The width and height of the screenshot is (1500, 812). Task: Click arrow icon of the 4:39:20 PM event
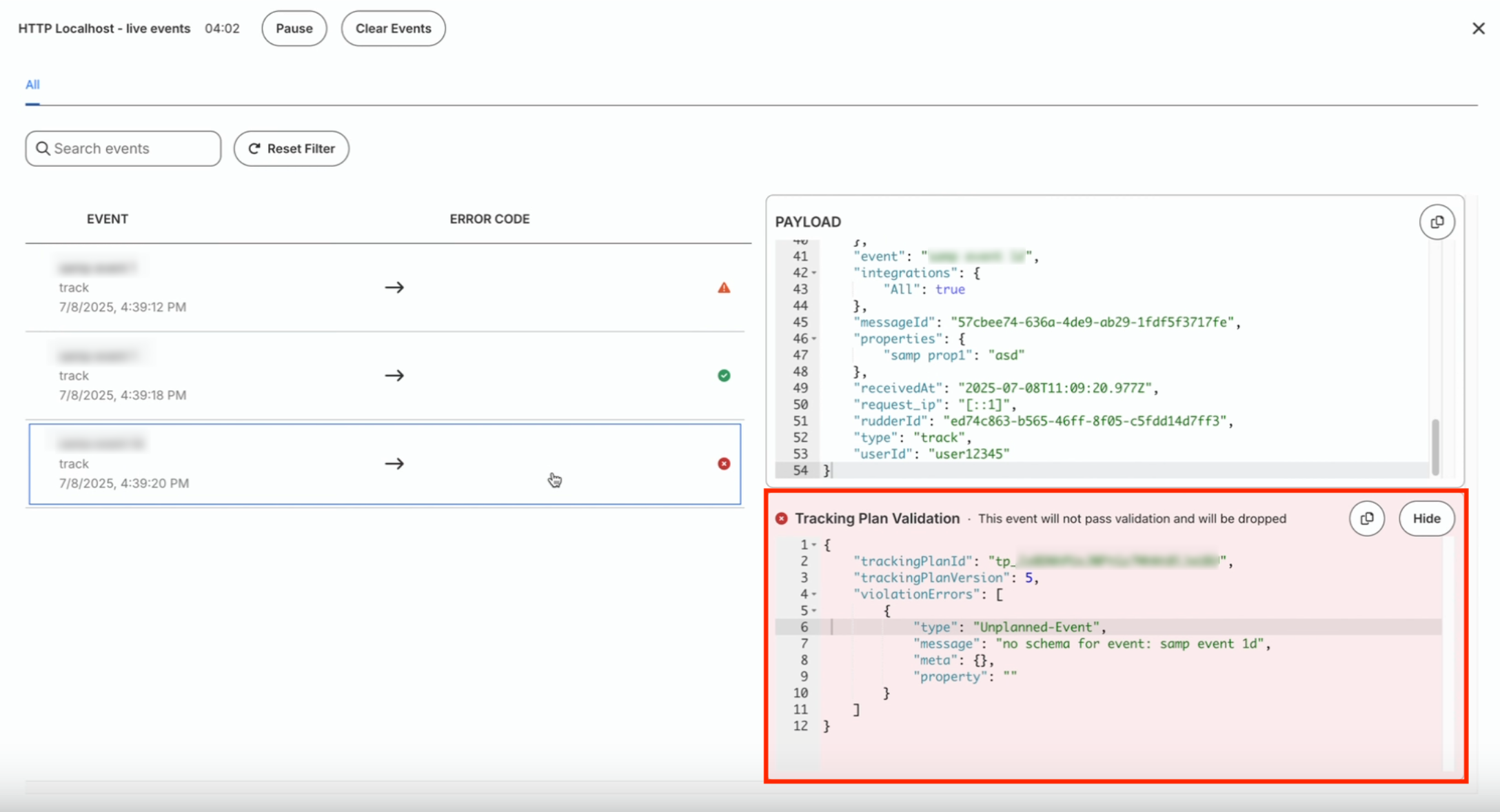coord(394,464)
